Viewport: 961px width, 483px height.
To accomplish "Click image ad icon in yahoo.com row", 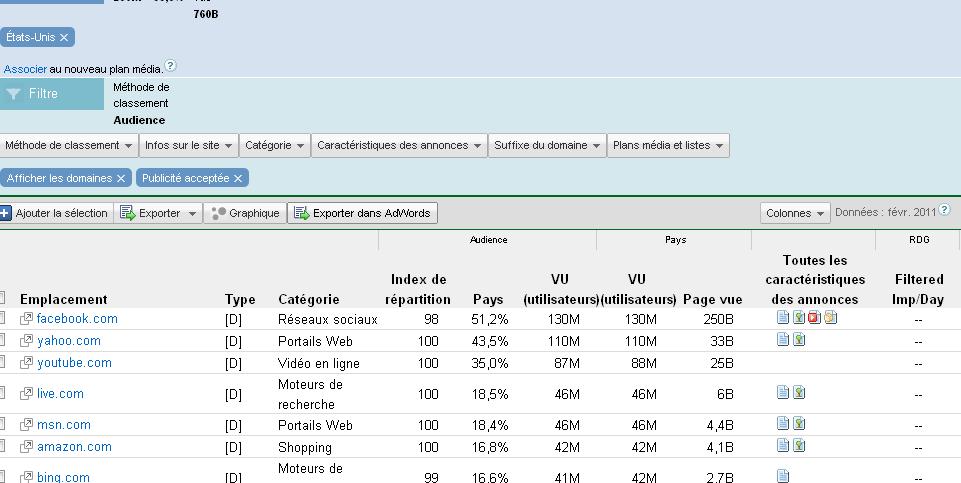I will pyautogui.click(x=799, y=339).
